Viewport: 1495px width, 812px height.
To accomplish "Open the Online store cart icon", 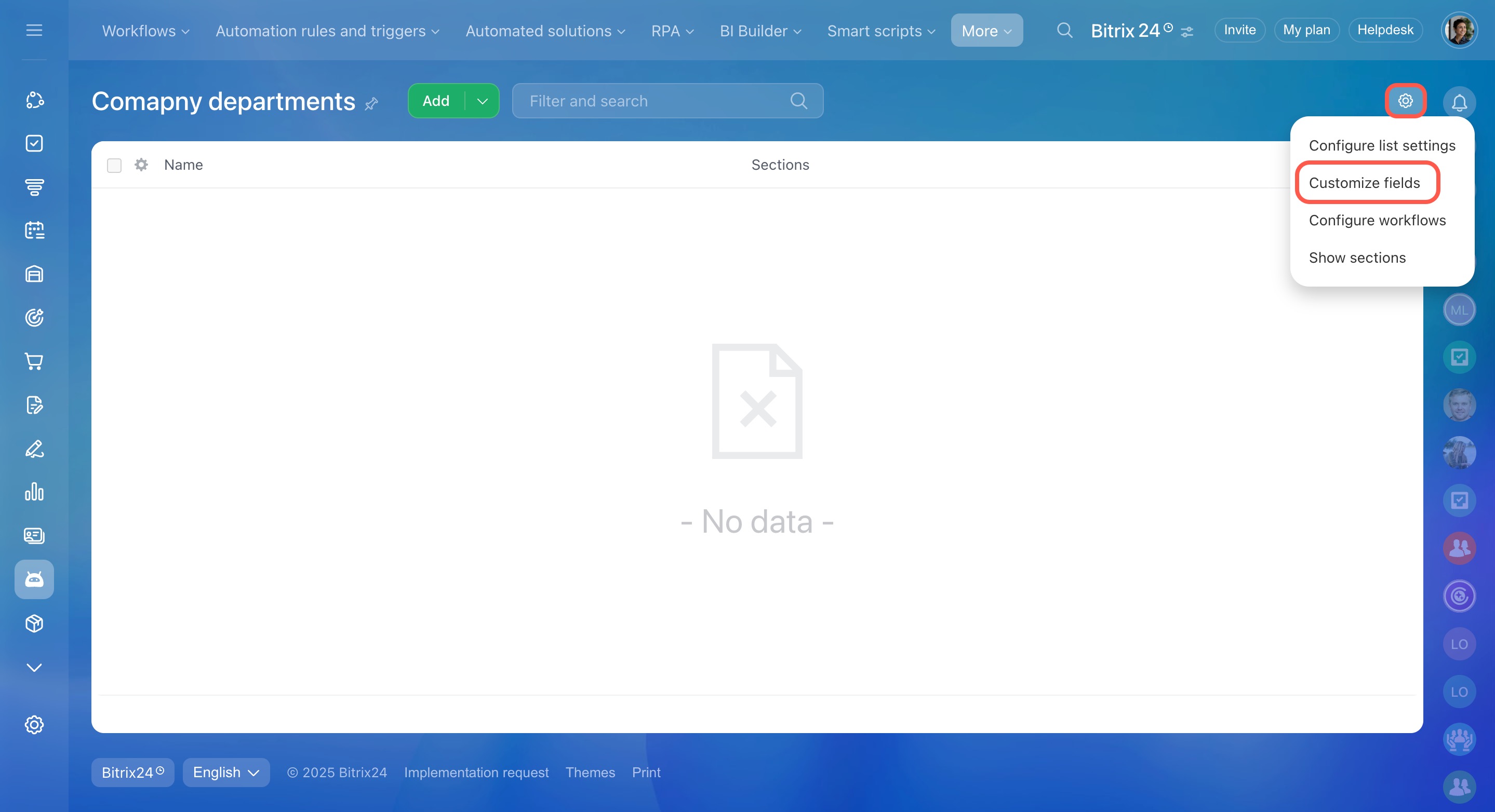I will click(34, 361).
